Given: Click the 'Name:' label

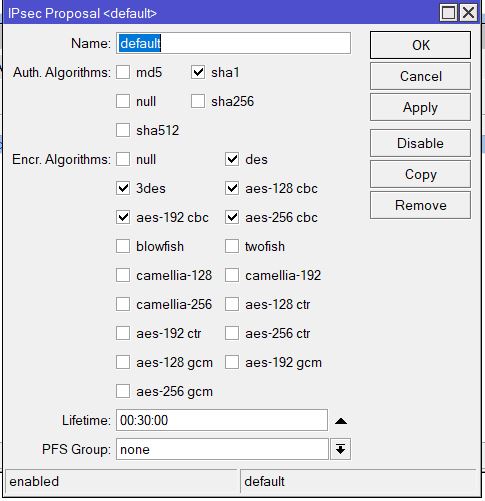Looking at the screenshot, I should (91, 43).
